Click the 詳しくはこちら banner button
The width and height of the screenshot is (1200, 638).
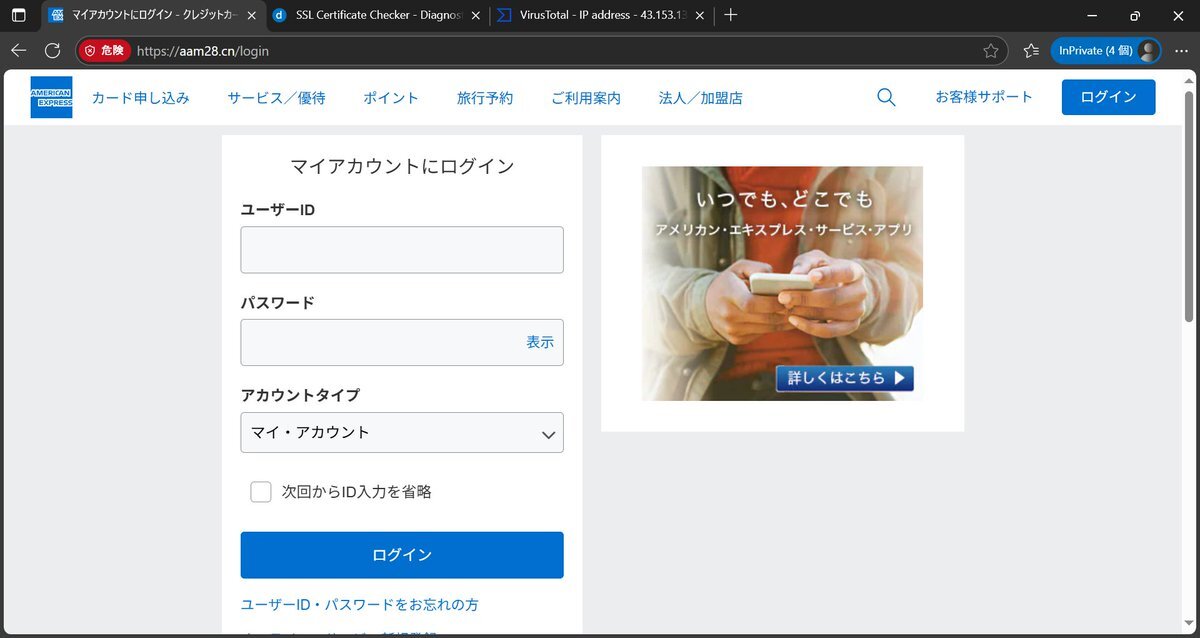[845, 378]
